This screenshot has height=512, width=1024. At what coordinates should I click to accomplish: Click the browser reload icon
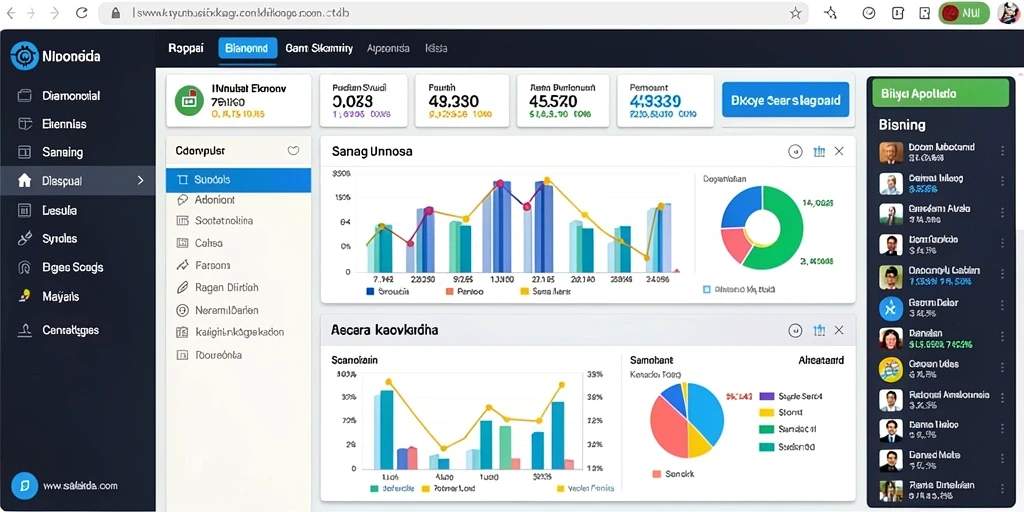[x=82, y=12]
